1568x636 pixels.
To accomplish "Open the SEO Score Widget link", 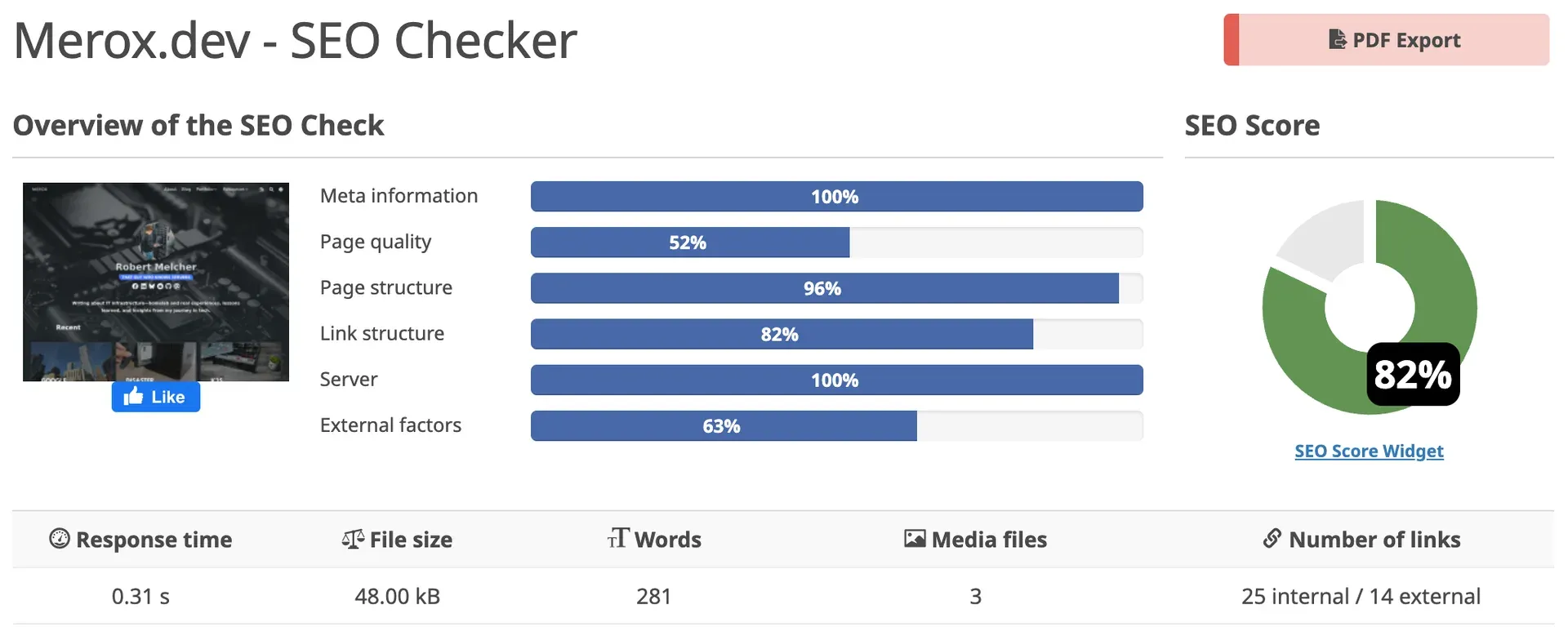I will pos(1369,450).
